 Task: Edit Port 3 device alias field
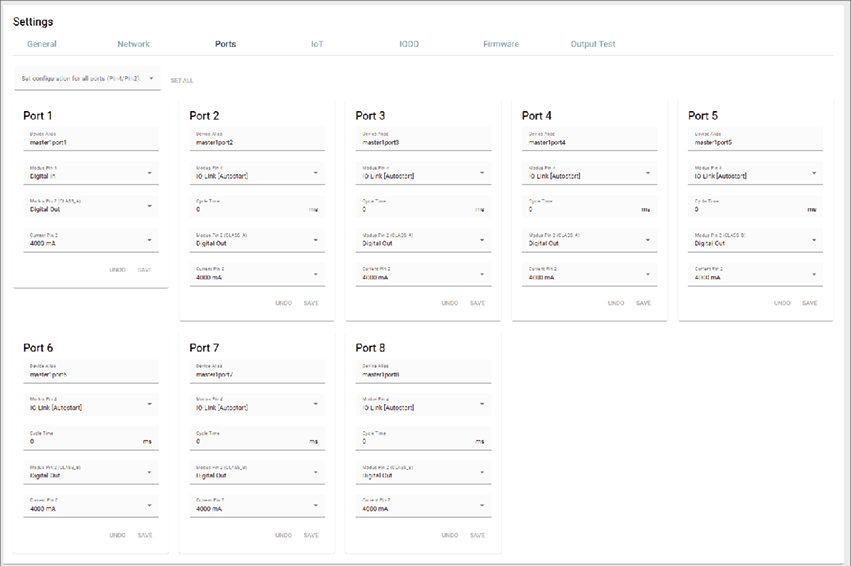tap(423, 139)
